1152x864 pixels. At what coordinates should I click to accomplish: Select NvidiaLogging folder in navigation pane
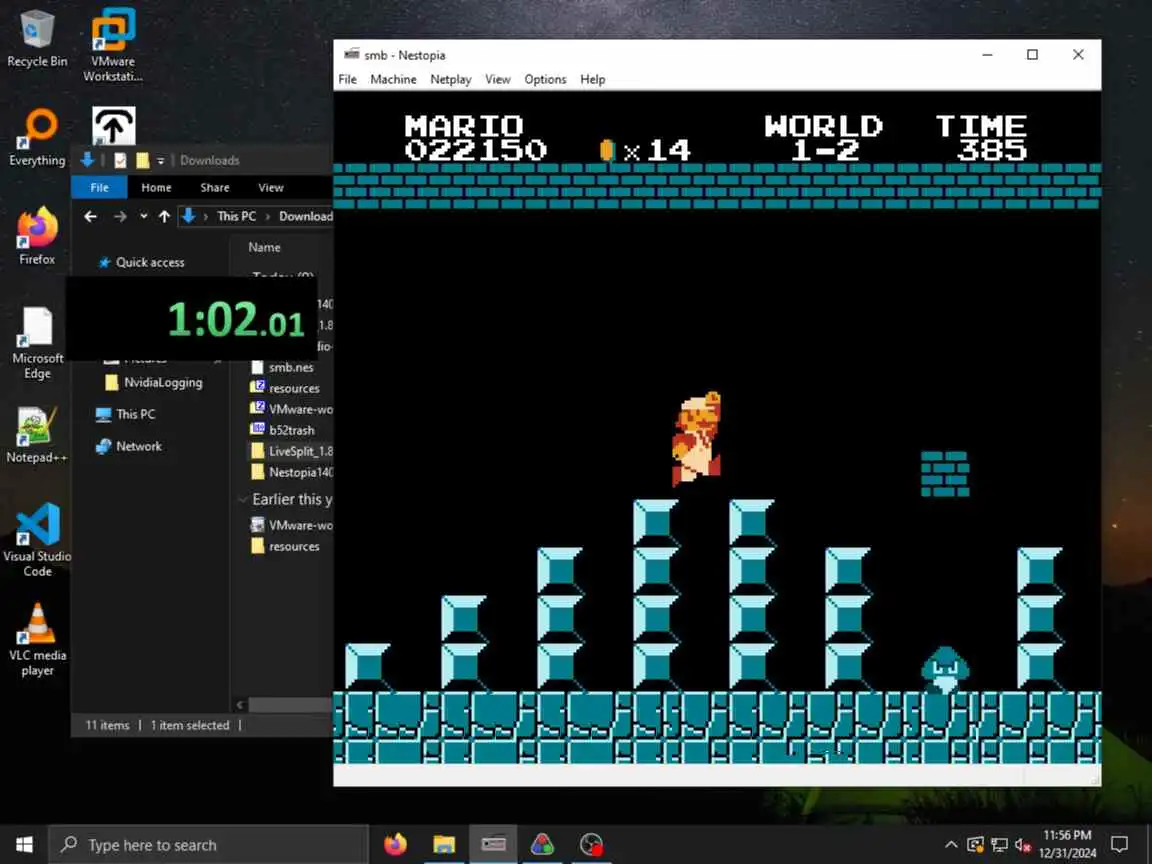[154, 382]
